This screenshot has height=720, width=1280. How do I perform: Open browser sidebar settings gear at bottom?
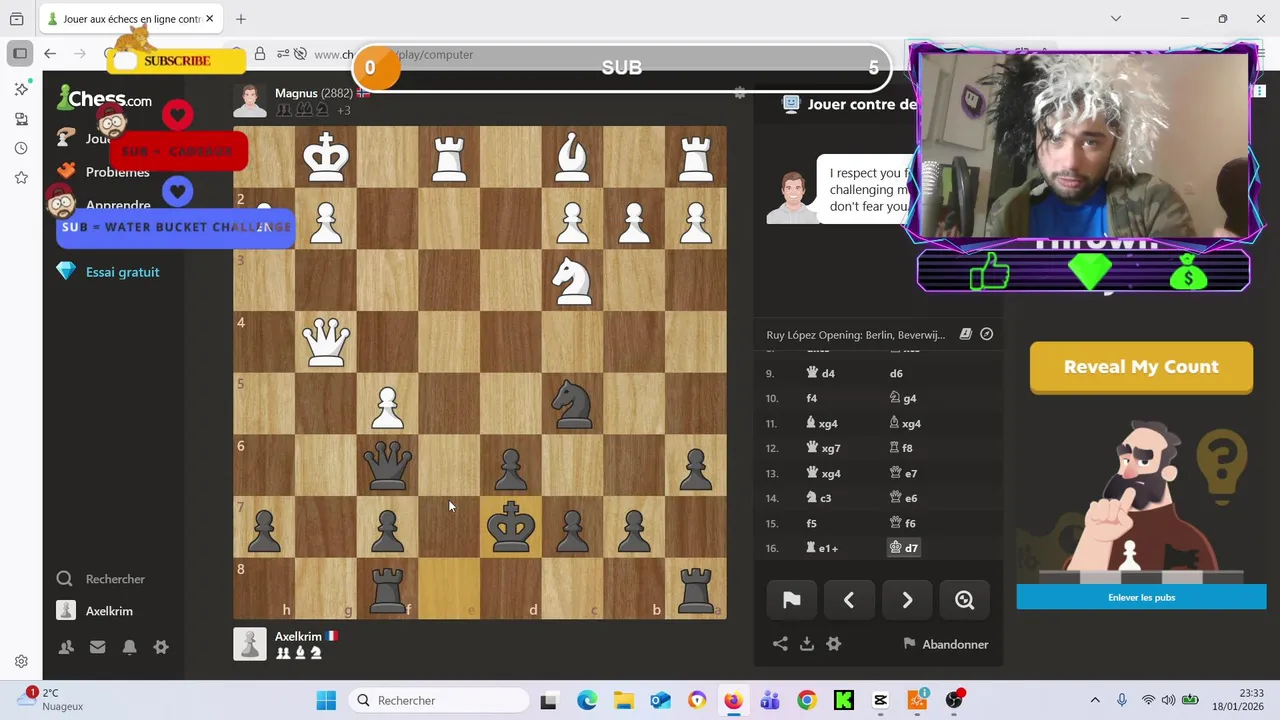click(21, 661)
